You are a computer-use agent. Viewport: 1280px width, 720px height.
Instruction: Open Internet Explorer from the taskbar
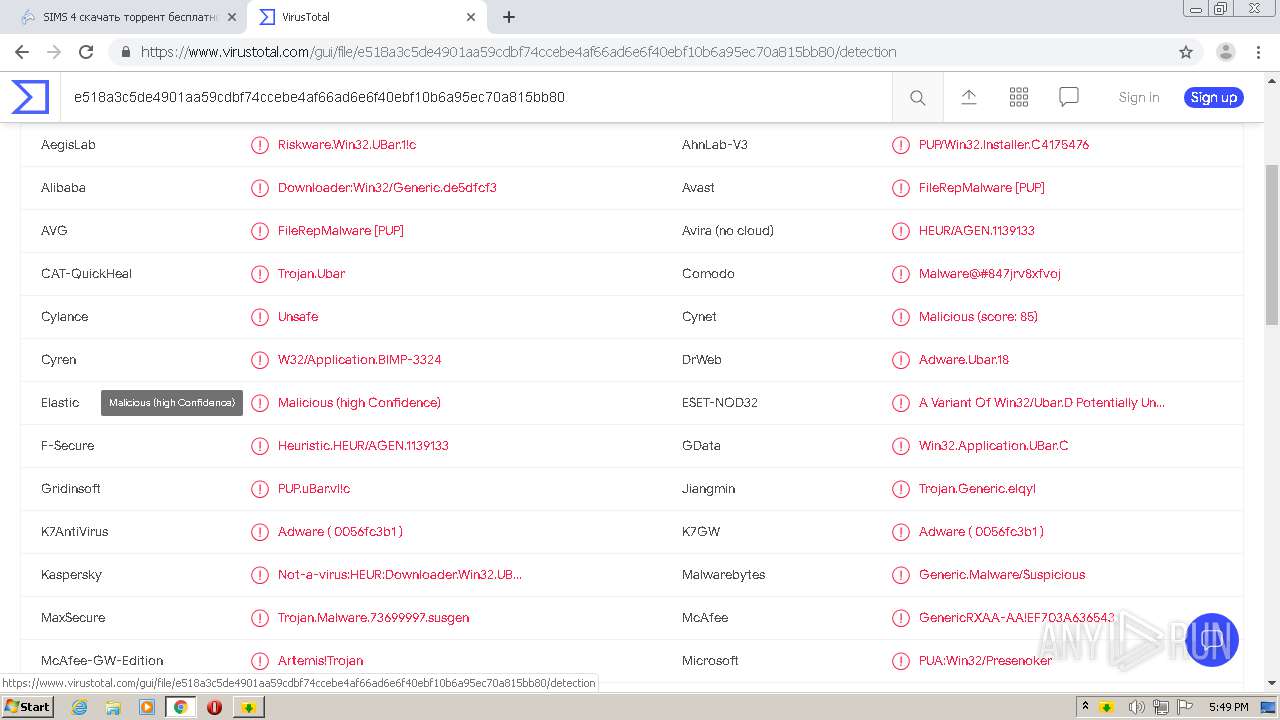pyautogui.click(x=79, y=707)
